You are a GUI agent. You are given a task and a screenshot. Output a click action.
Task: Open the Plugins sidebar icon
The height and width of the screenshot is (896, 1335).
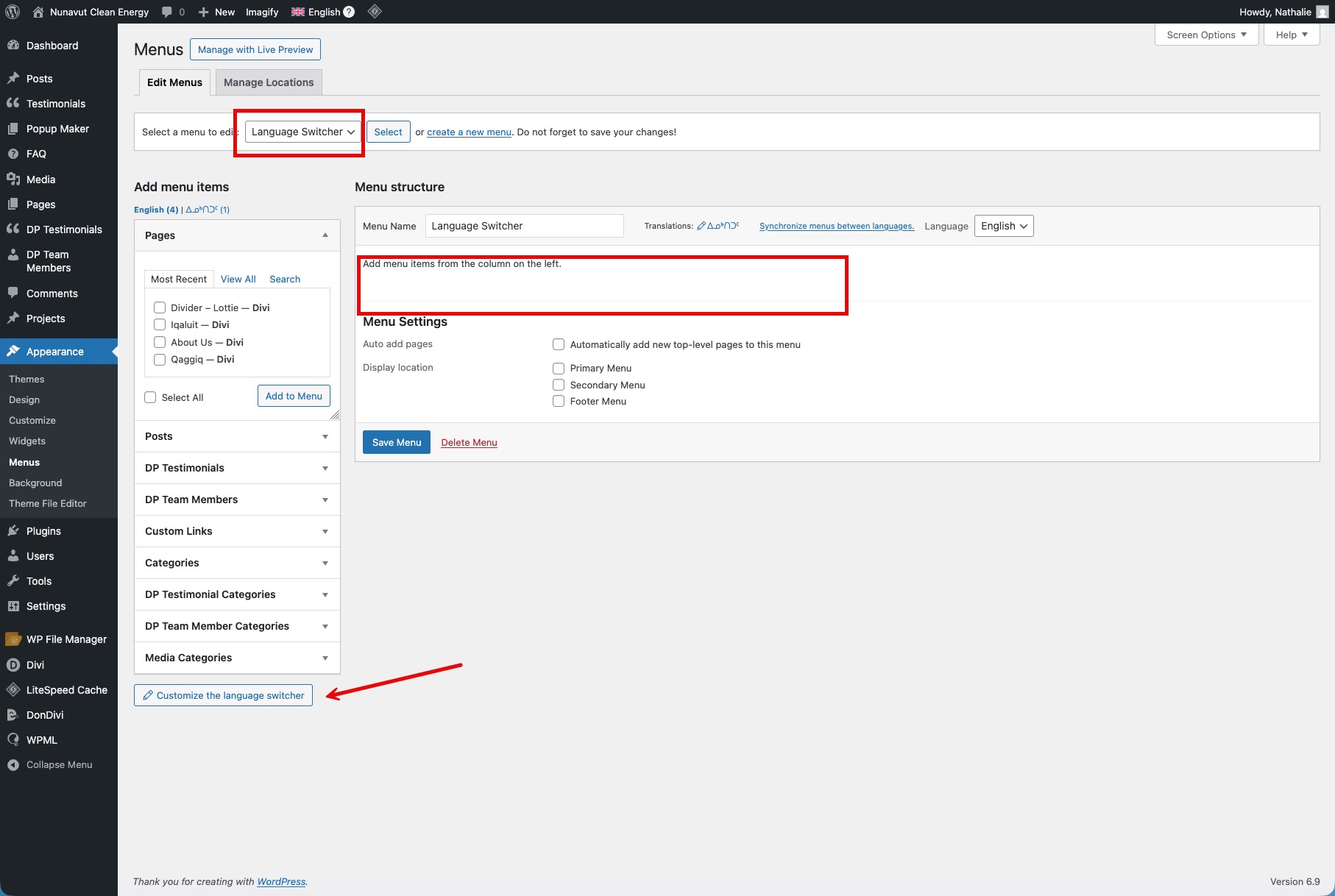pyautogui.click(x=13, y=531)
